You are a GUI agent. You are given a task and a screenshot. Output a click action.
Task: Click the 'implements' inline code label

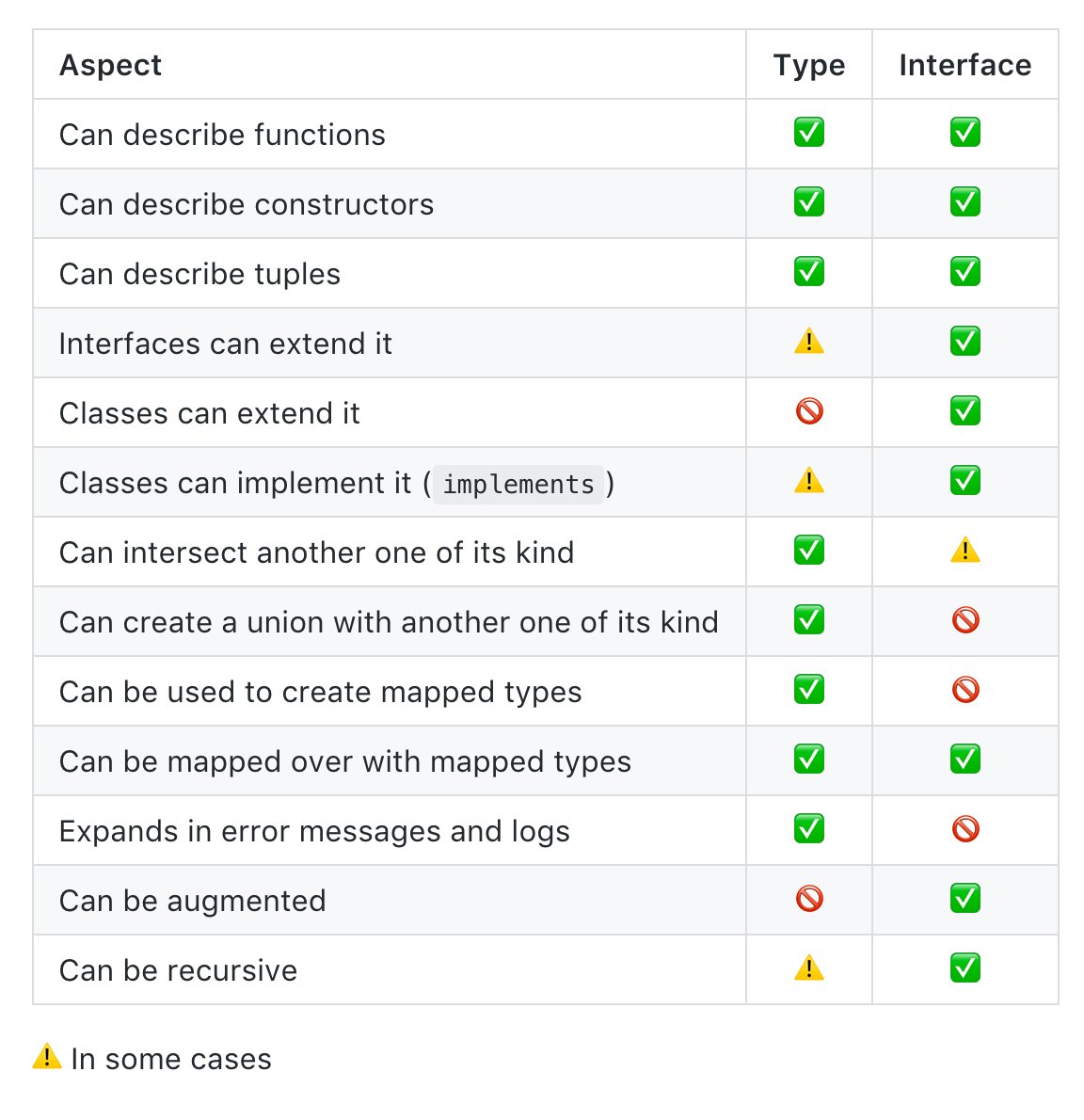[x=518, y=485]
